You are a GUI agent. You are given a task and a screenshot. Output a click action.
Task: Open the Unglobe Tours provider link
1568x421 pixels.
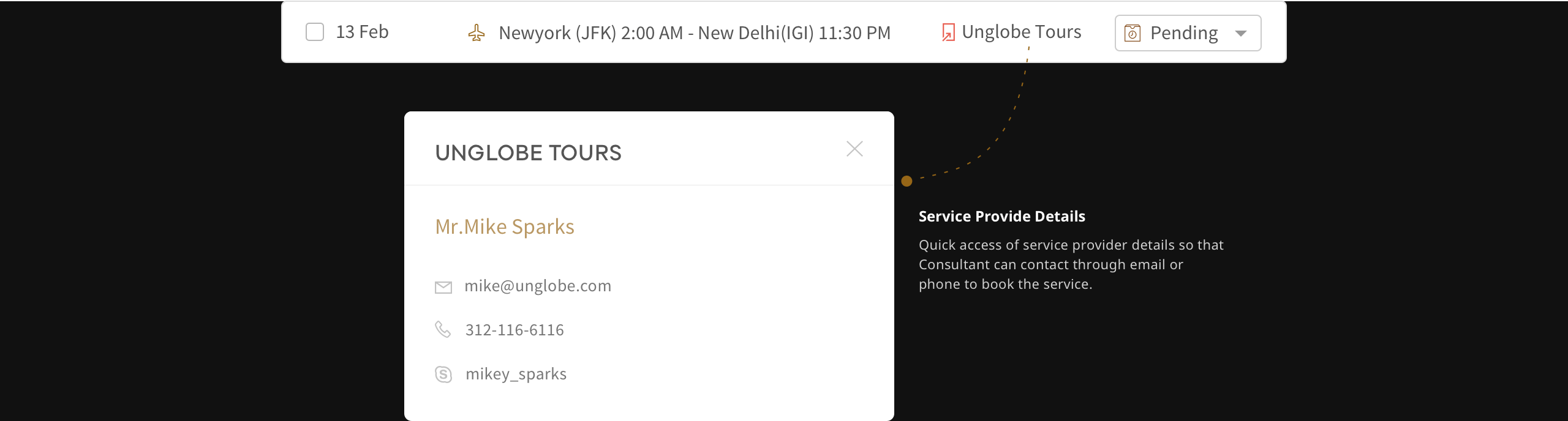[1021, 32]
